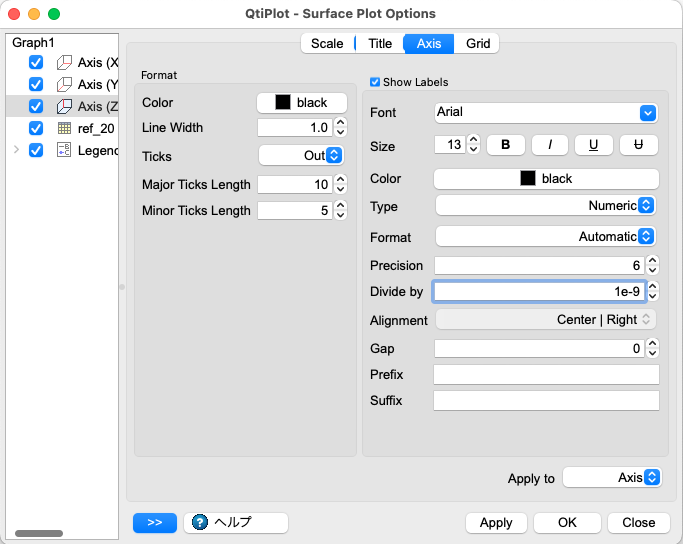Open the Alignment dropdown

(x=545, y=320)
